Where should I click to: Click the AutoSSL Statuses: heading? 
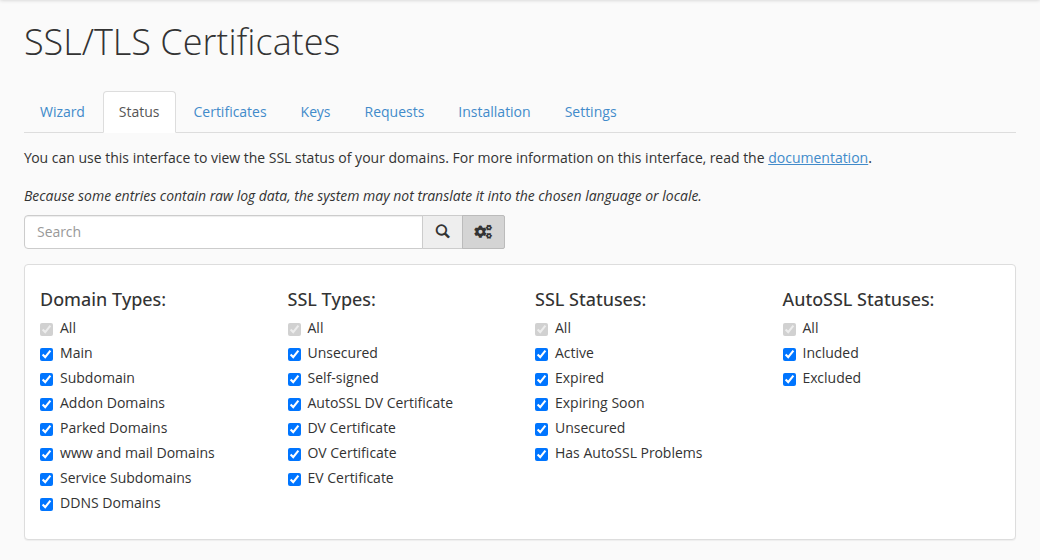tap(858, 300)
